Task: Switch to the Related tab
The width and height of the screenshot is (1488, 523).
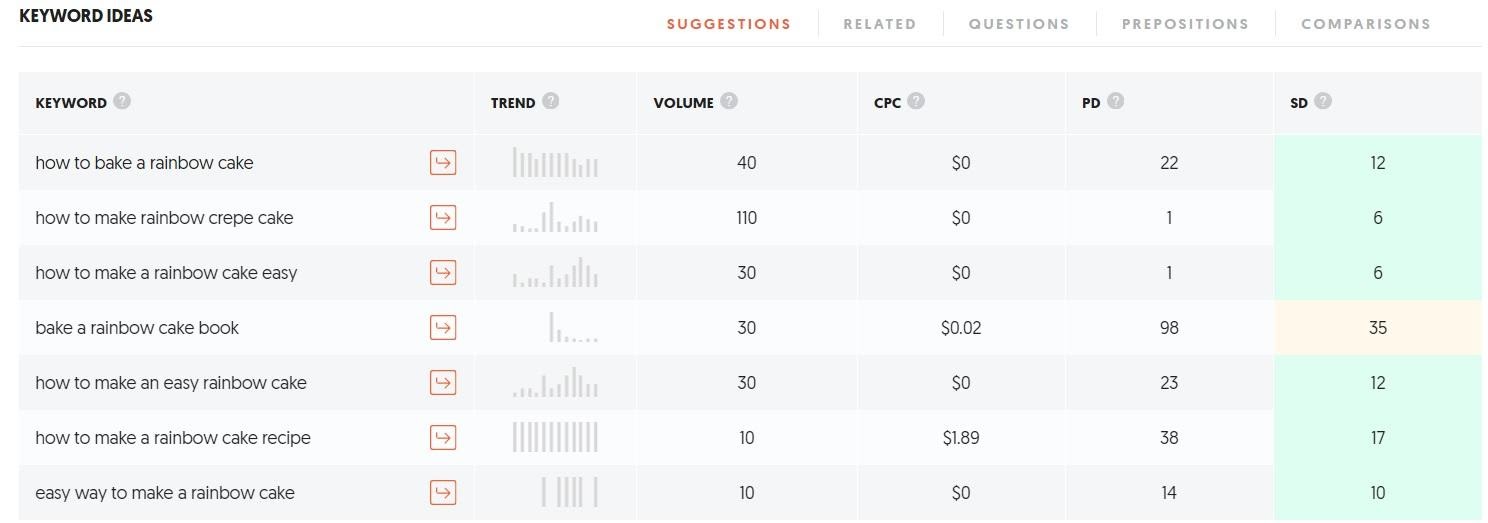Action: click(879, 24)
